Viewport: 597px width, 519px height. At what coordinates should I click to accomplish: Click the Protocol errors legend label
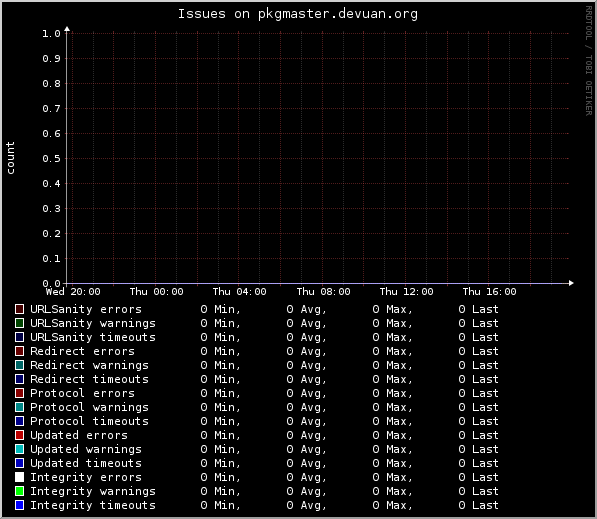(x=82, y=393)
